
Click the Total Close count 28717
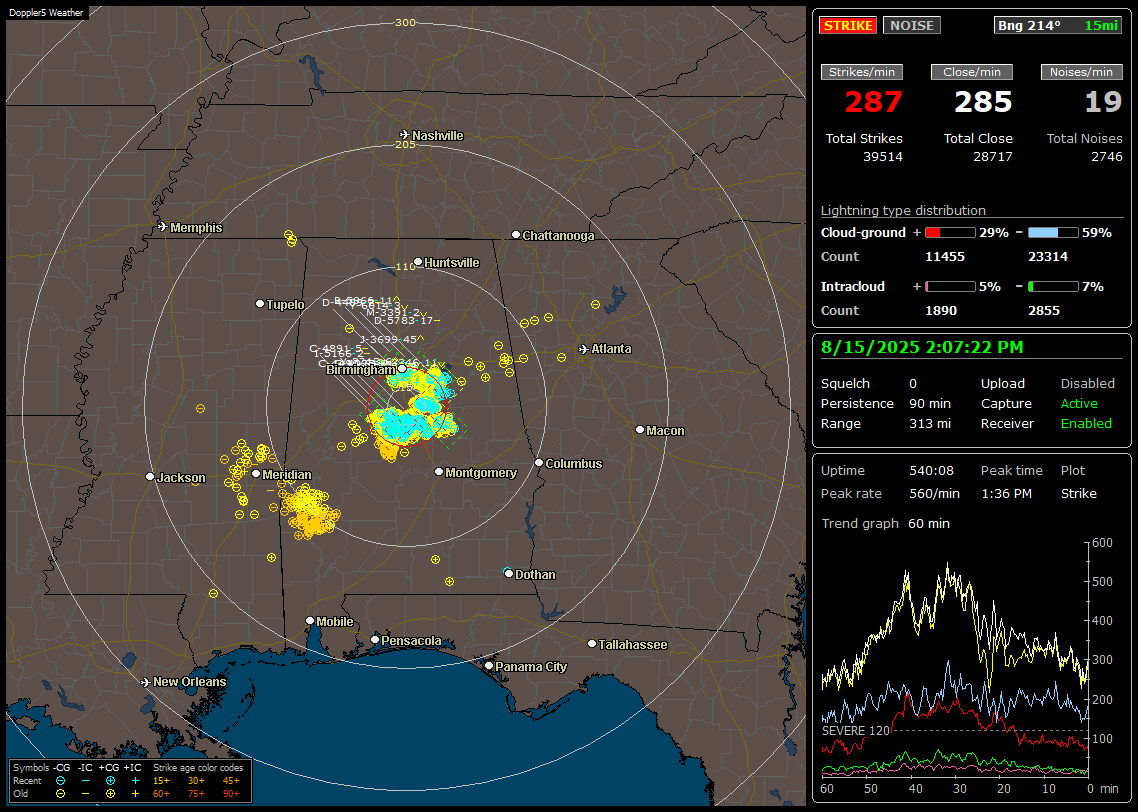click(992, 157)
